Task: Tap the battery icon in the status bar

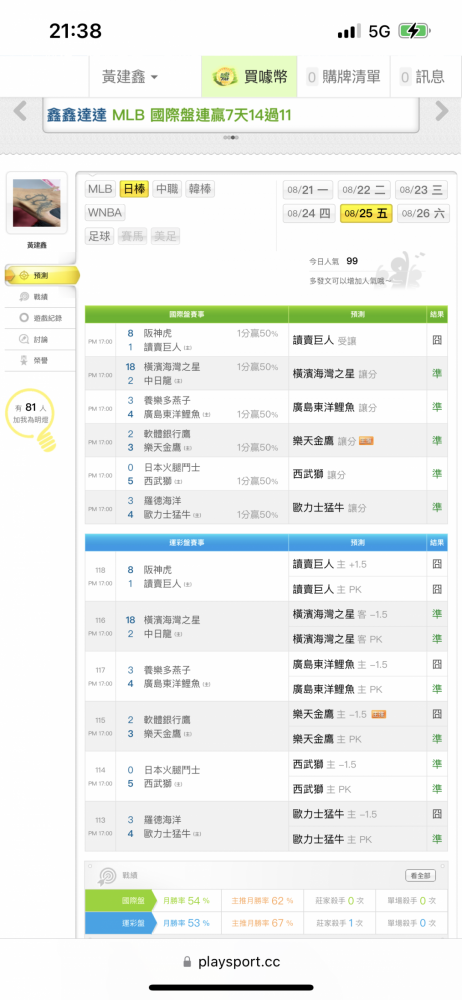Action: coord(415,31)
